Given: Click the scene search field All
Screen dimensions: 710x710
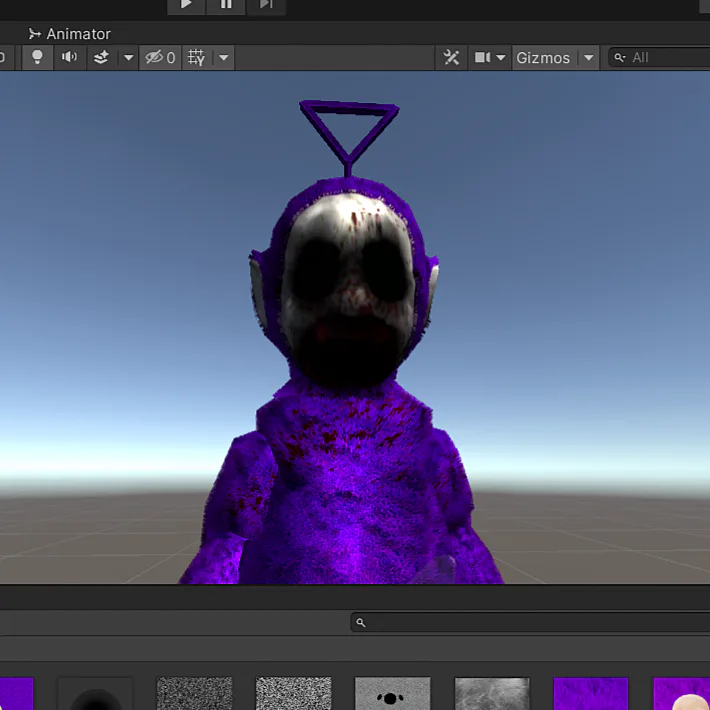Looking at the screenshot, I should pyautogui.click(x=661, y=58).
